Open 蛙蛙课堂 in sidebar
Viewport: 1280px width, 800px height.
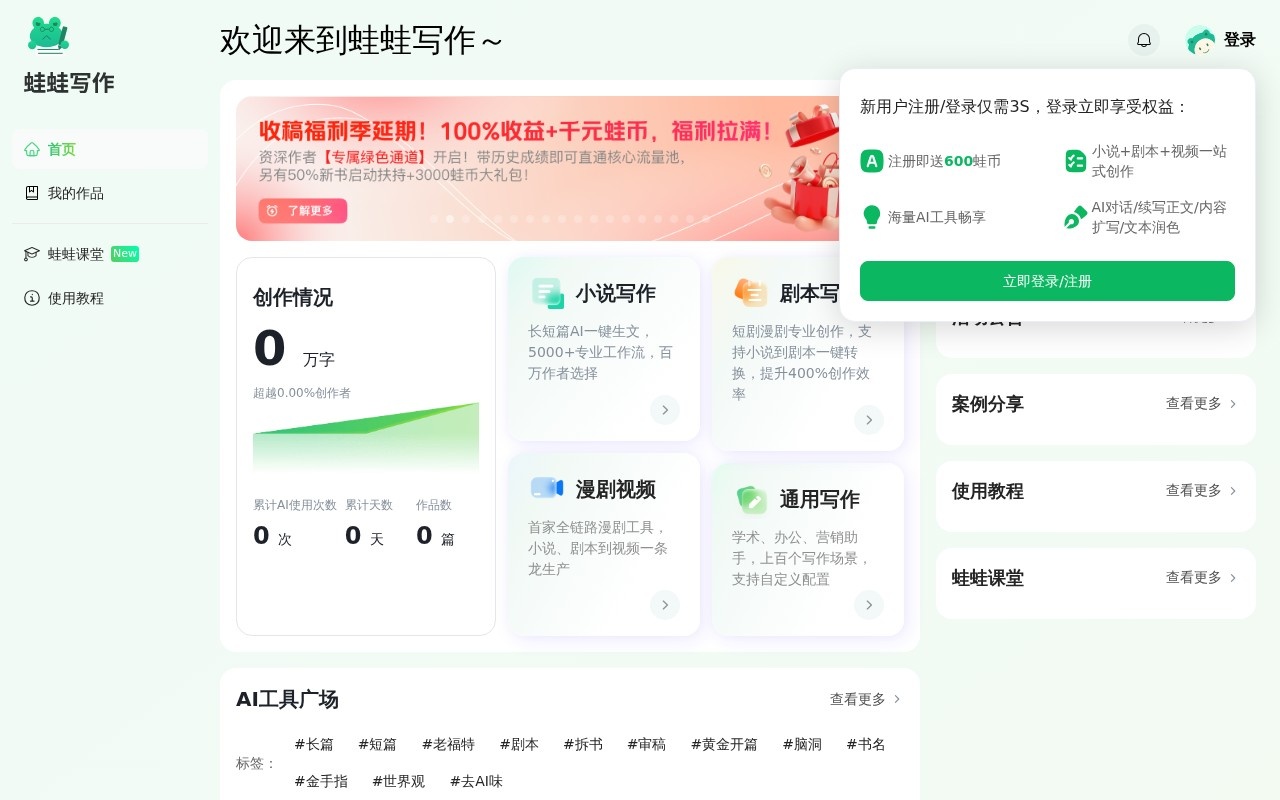point(110,254)
